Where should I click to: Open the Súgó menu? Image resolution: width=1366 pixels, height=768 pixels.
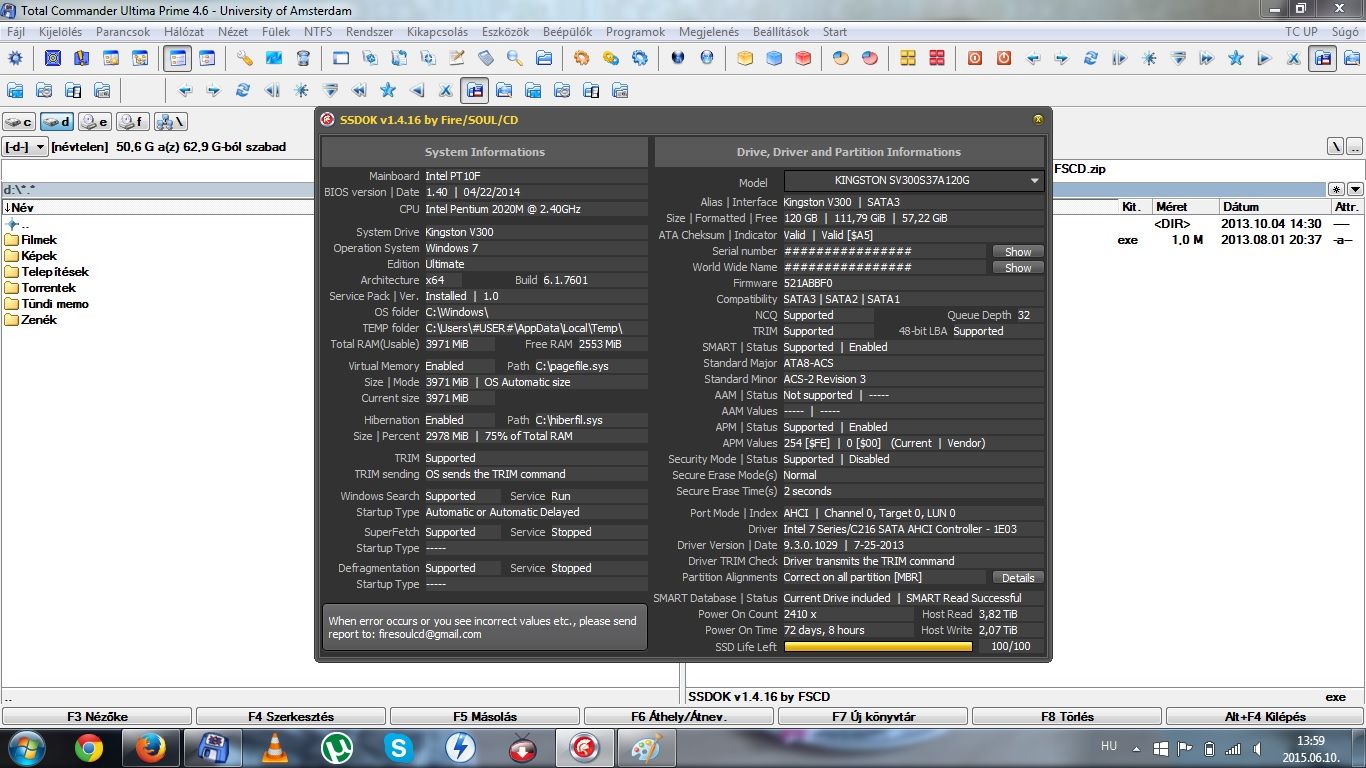[x=1345, y=32]
